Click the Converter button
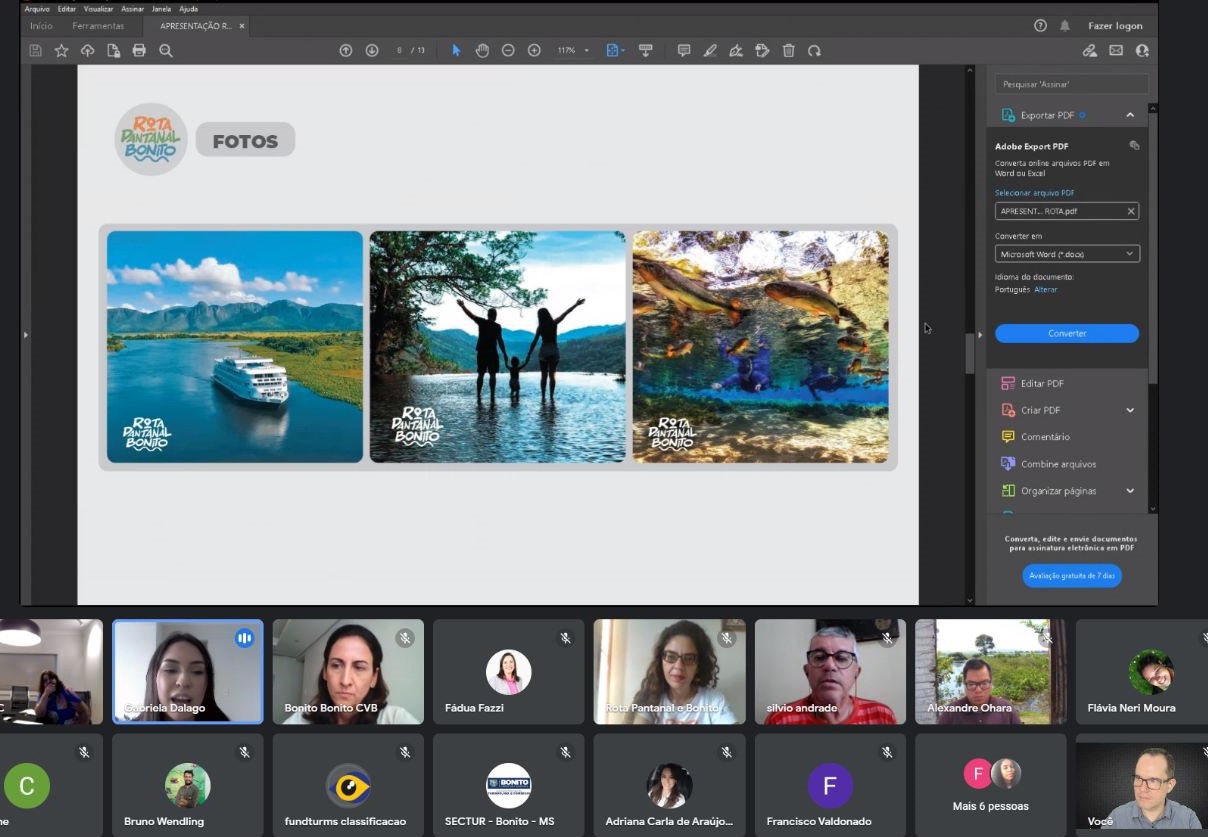Screen dimensions: 1208x837 [x=1067, y=333]
